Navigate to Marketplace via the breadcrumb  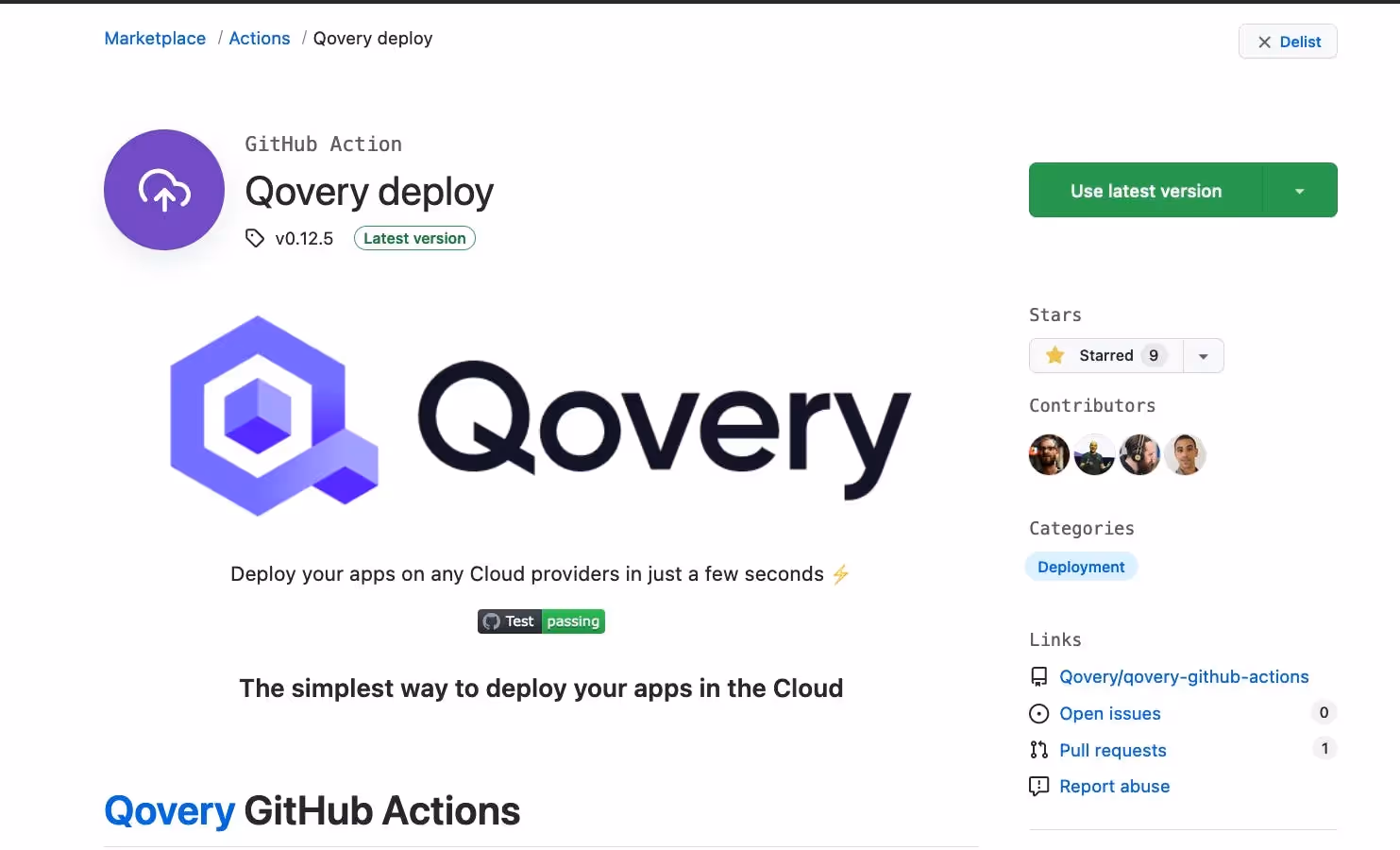click(x=154, y=38)
